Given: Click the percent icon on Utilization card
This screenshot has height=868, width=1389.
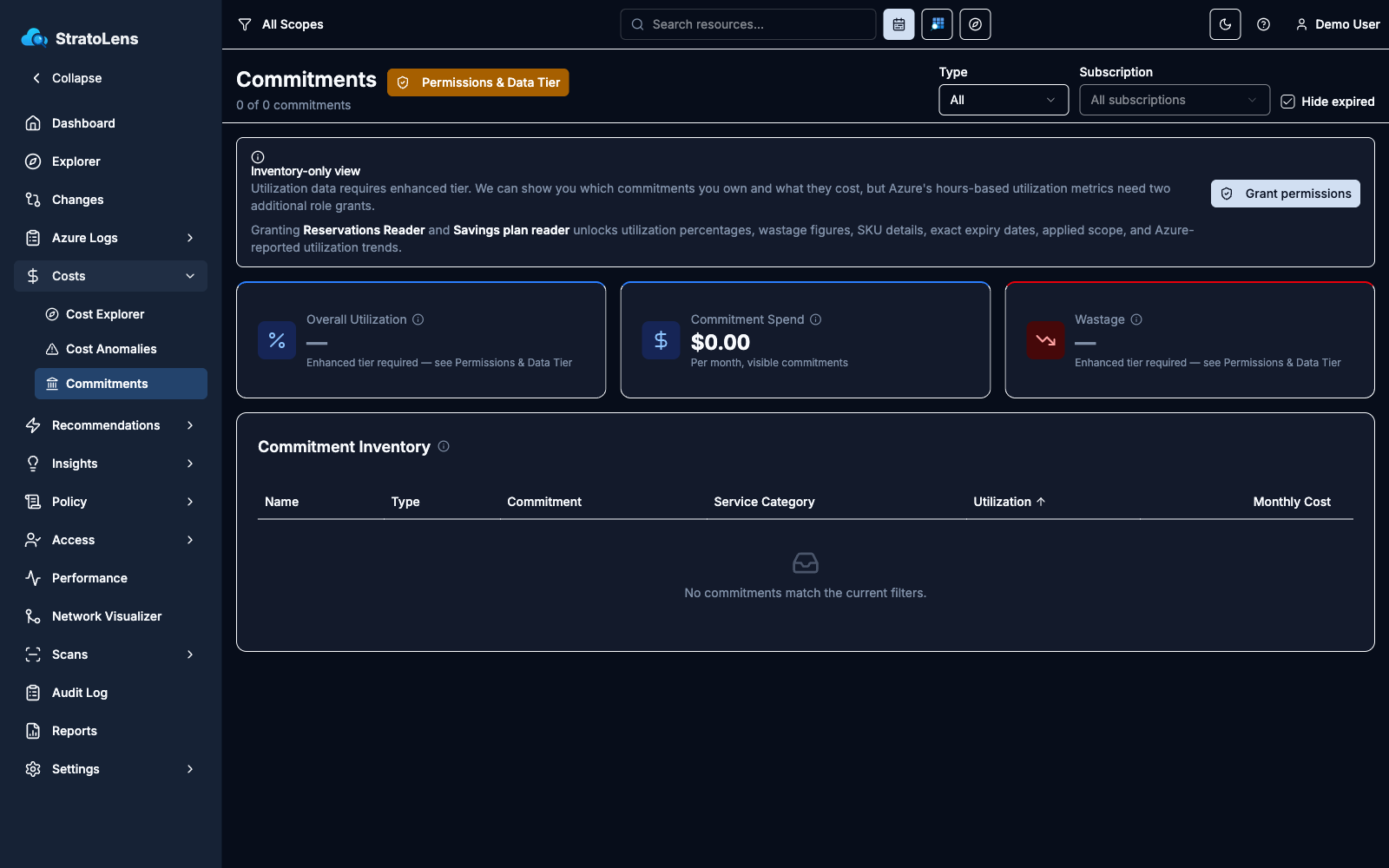Looking at the screenshot, I should click(x=277, y=340).
